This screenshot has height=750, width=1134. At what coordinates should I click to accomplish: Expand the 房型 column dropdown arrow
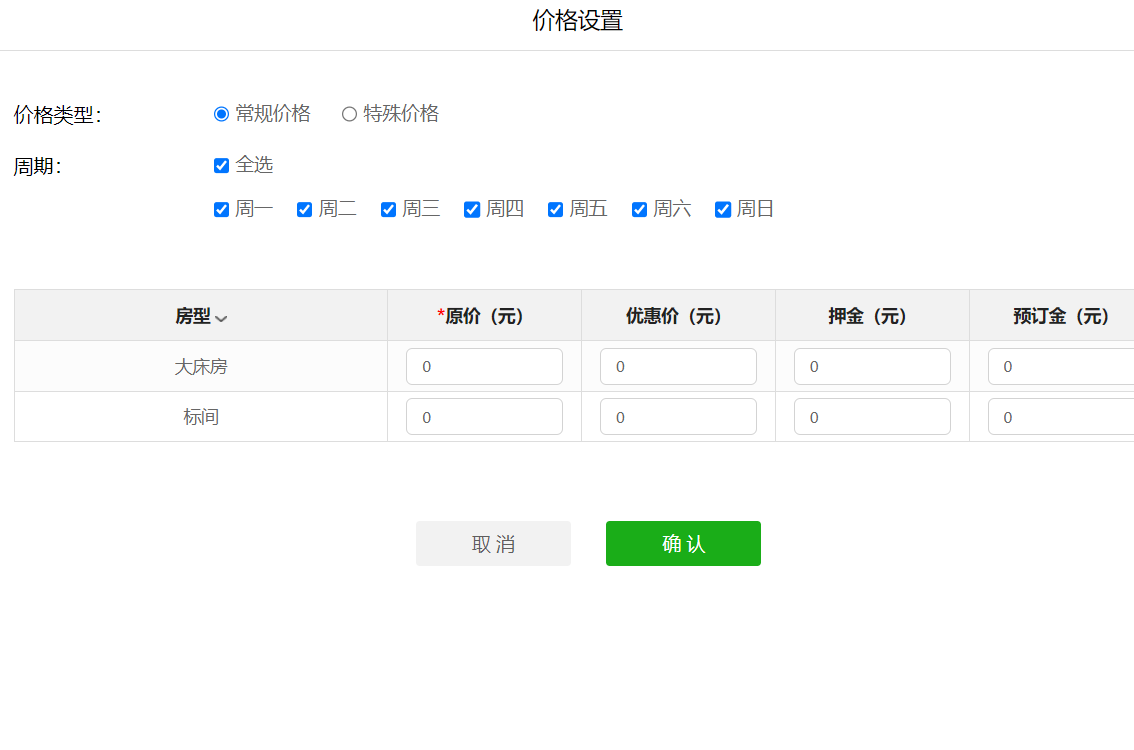tap(221, 319)
